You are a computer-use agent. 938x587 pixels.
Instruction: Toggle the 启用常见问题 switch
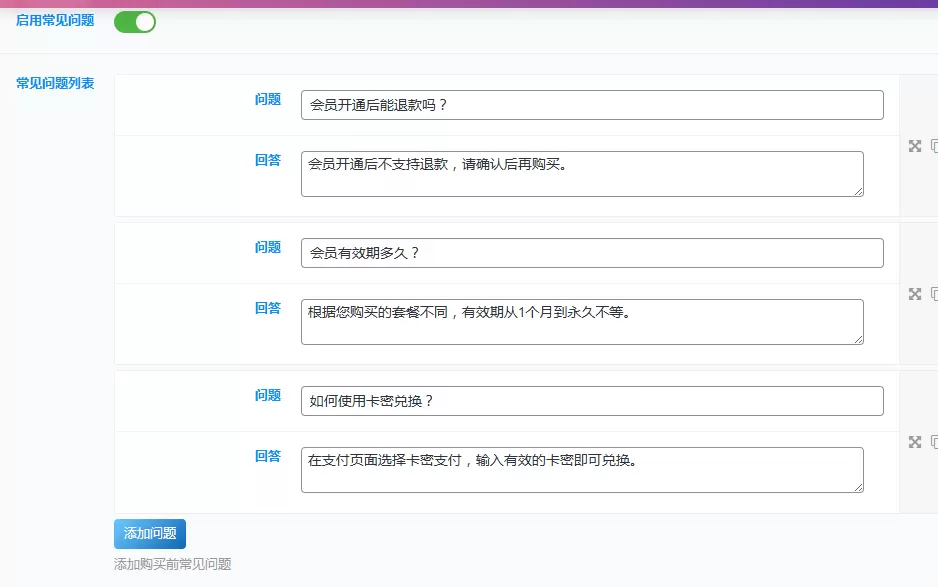pos(135,22)
